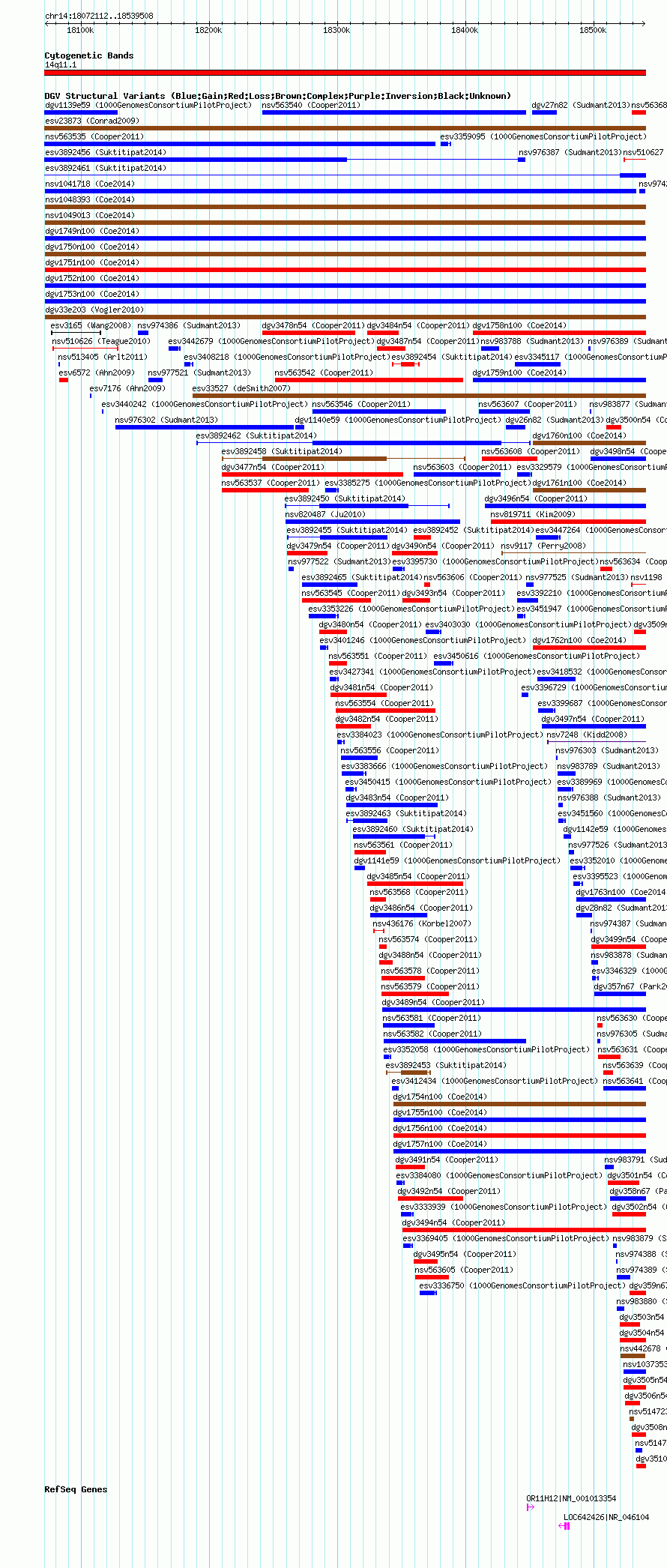
Task: Select the LOC642426|NR_046104 gene label
Action: (606, 1517)
